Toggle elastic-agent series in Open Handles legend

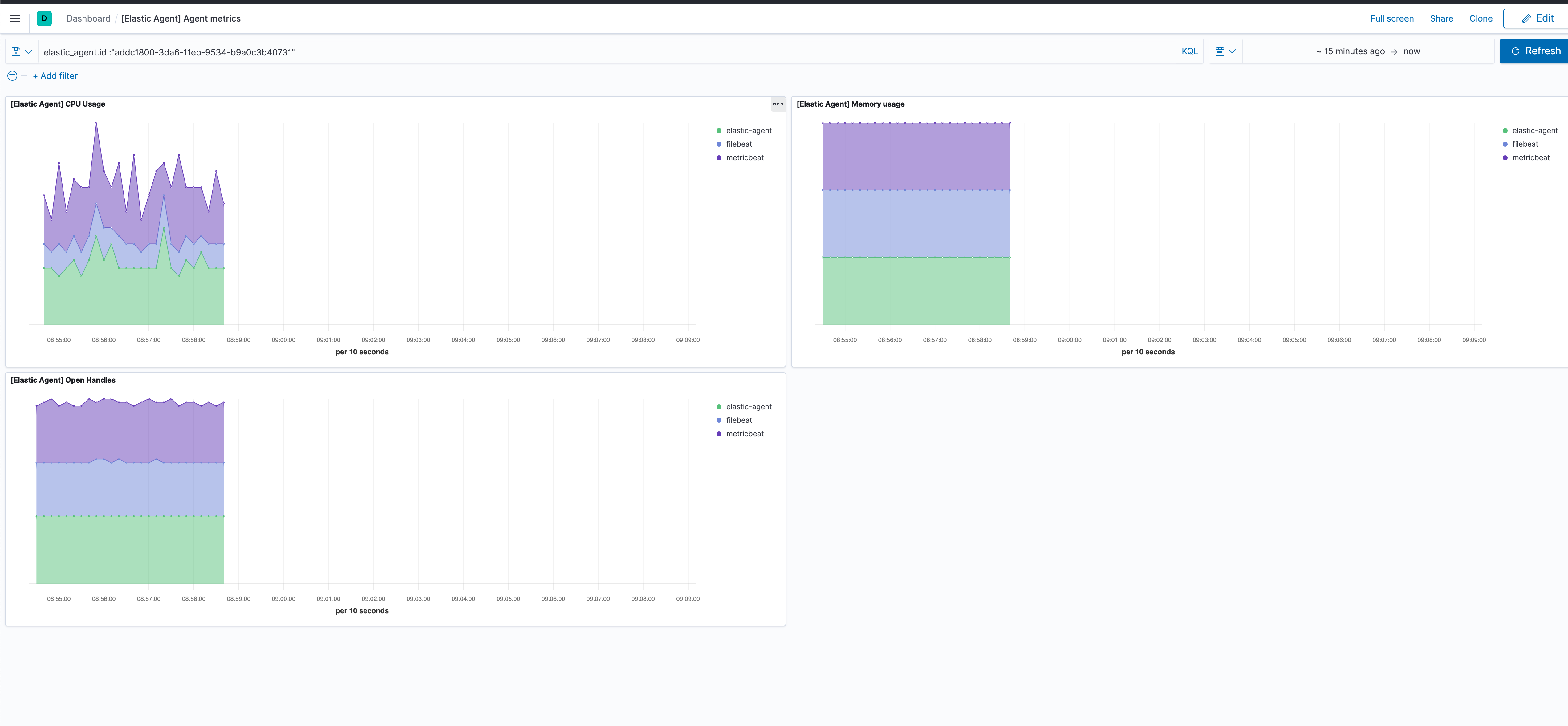pos(748,407)
